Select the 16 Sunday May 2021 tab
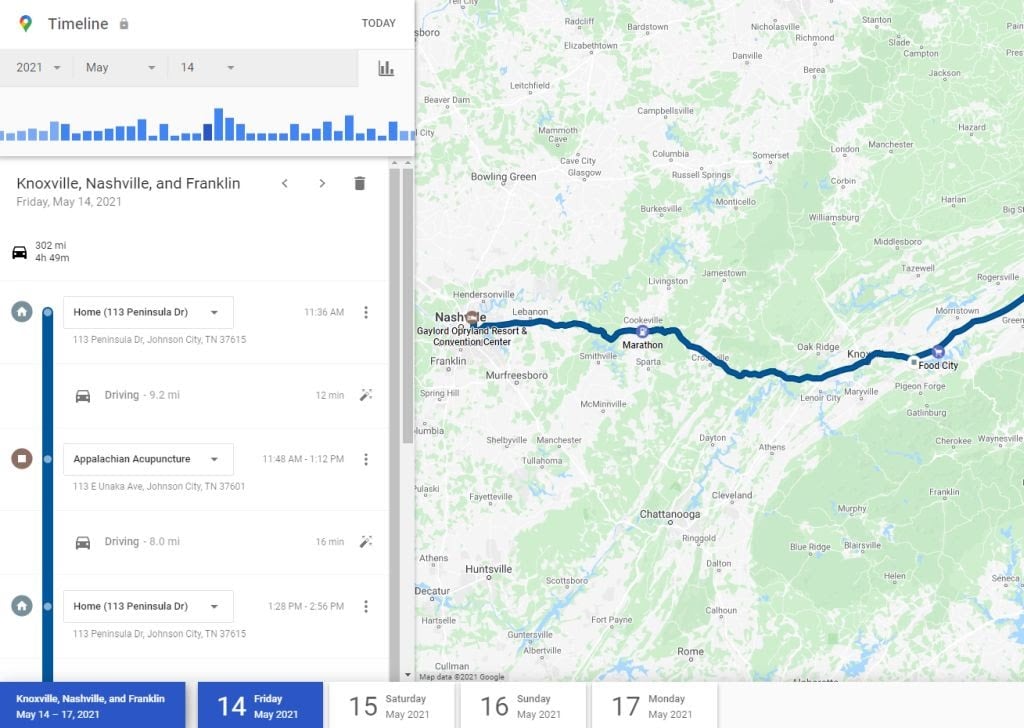1024x728 pixels. click(523, 705)
